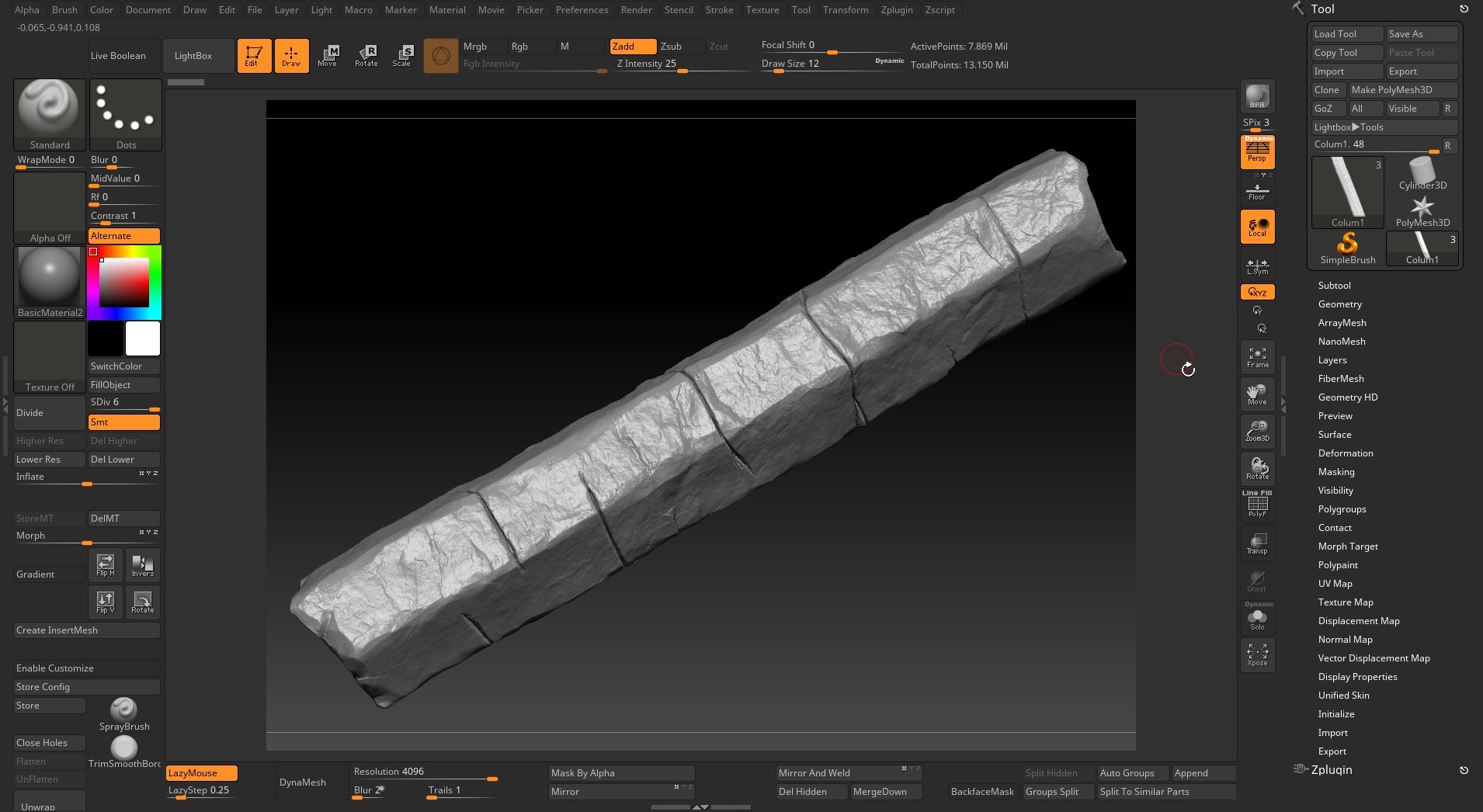Toggle XYZ rotation mode
Image resolution: width=1483 pixels, height=812 pixels.
pos(1257,292)
